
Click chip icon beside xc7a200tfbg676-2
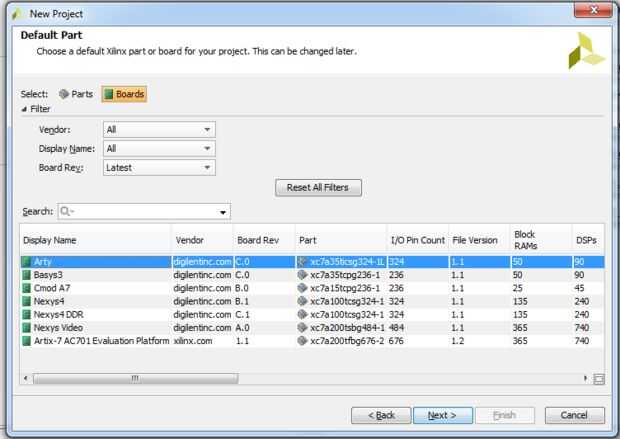tap(302, 341)
